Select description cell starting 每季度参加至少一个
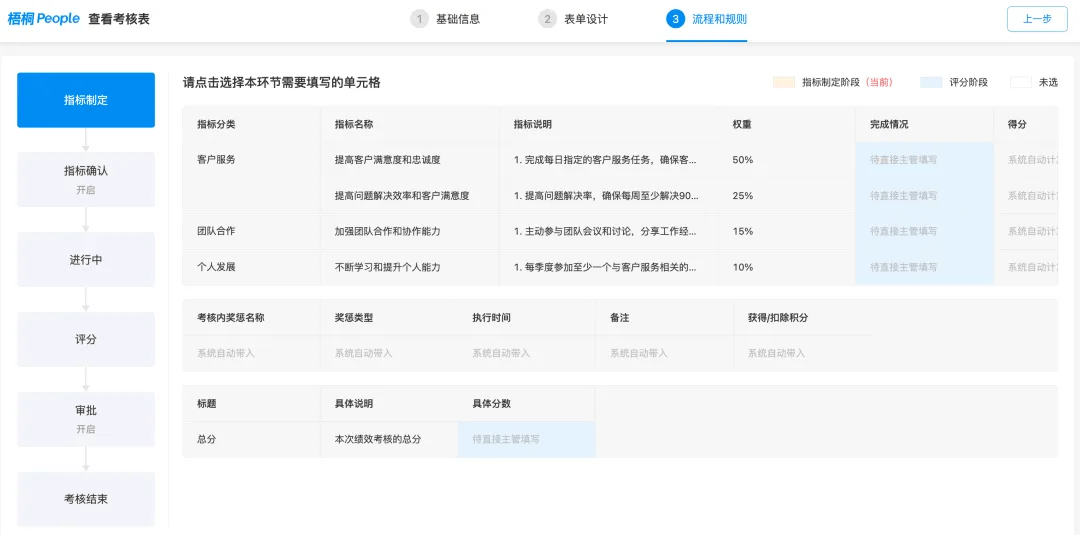Screen dimensions: 1080x535 (608, 267)
